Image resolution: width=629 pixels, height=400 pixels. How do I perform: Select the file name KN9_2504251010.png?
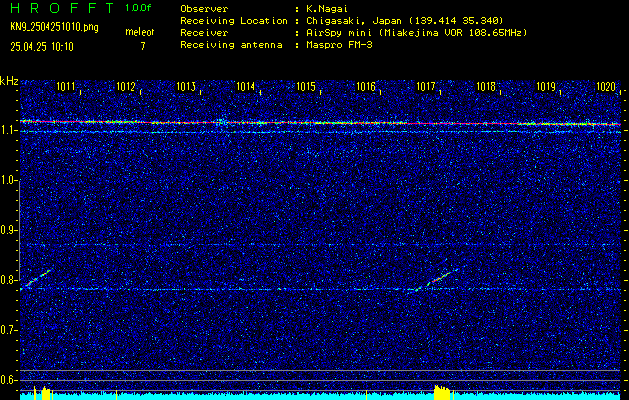pos(54,27)
